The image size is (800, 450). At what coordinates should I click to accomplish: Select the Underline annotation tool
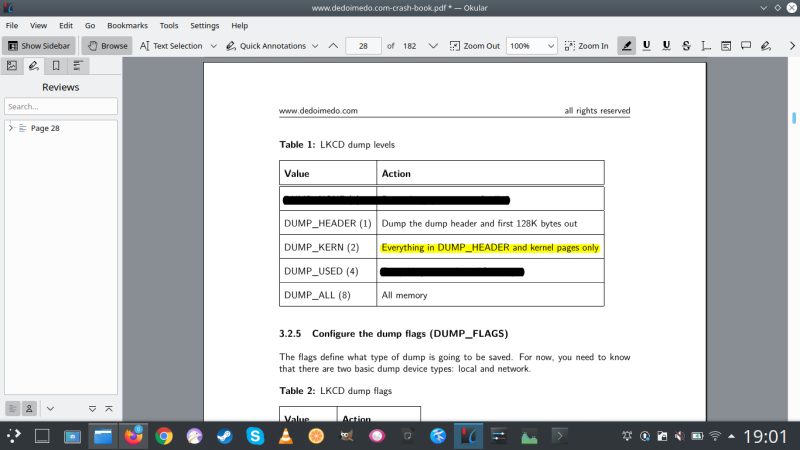point(646,46)
